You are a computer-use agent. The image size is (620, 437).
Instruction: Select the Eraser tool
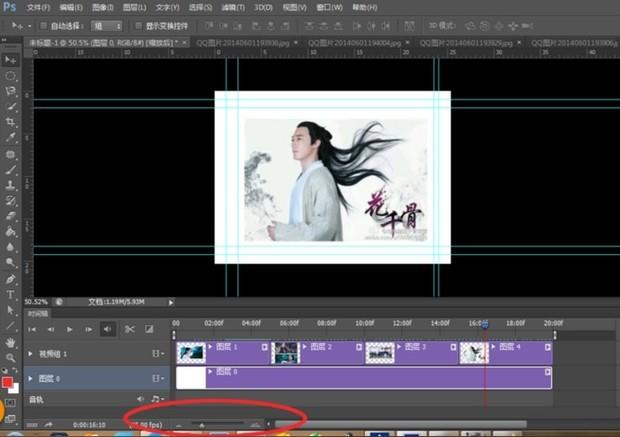point(11,216)
